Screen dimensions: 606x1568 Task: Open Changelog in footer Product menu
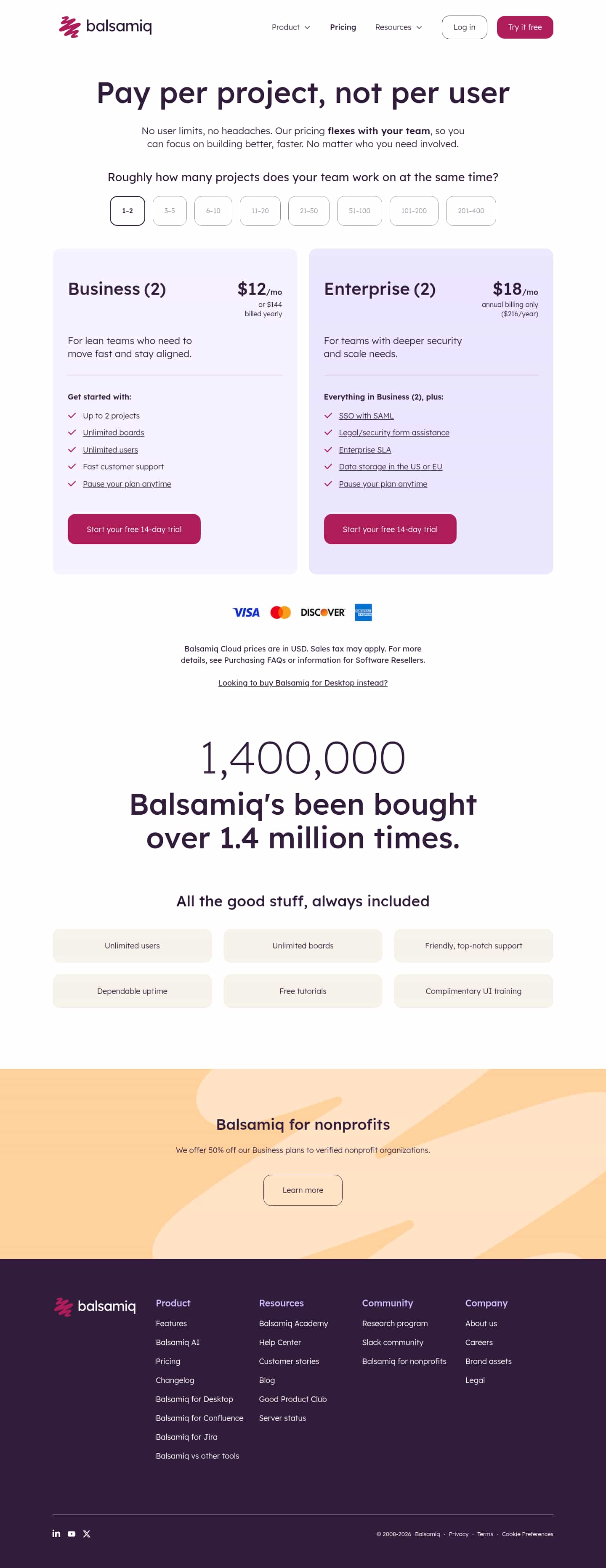[175, 1380]
